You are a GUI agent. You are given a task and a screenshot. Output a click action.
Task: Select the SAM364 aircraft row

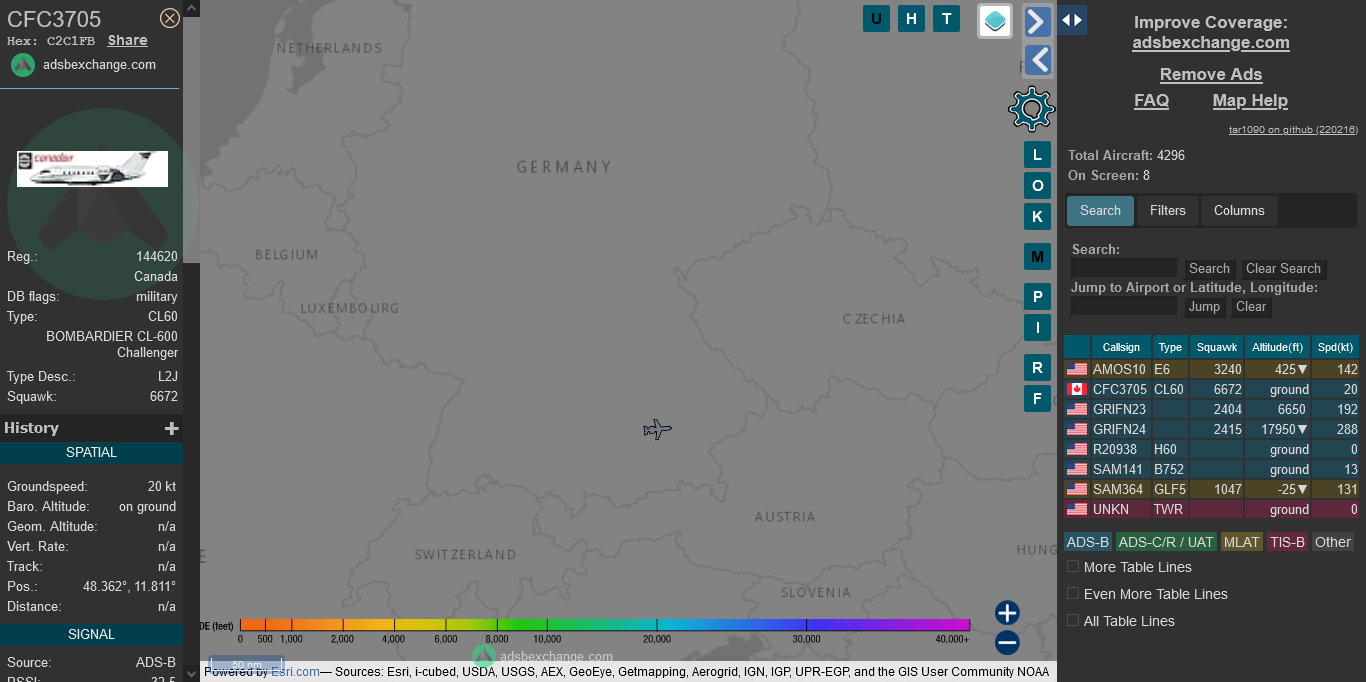(1211, 489)
